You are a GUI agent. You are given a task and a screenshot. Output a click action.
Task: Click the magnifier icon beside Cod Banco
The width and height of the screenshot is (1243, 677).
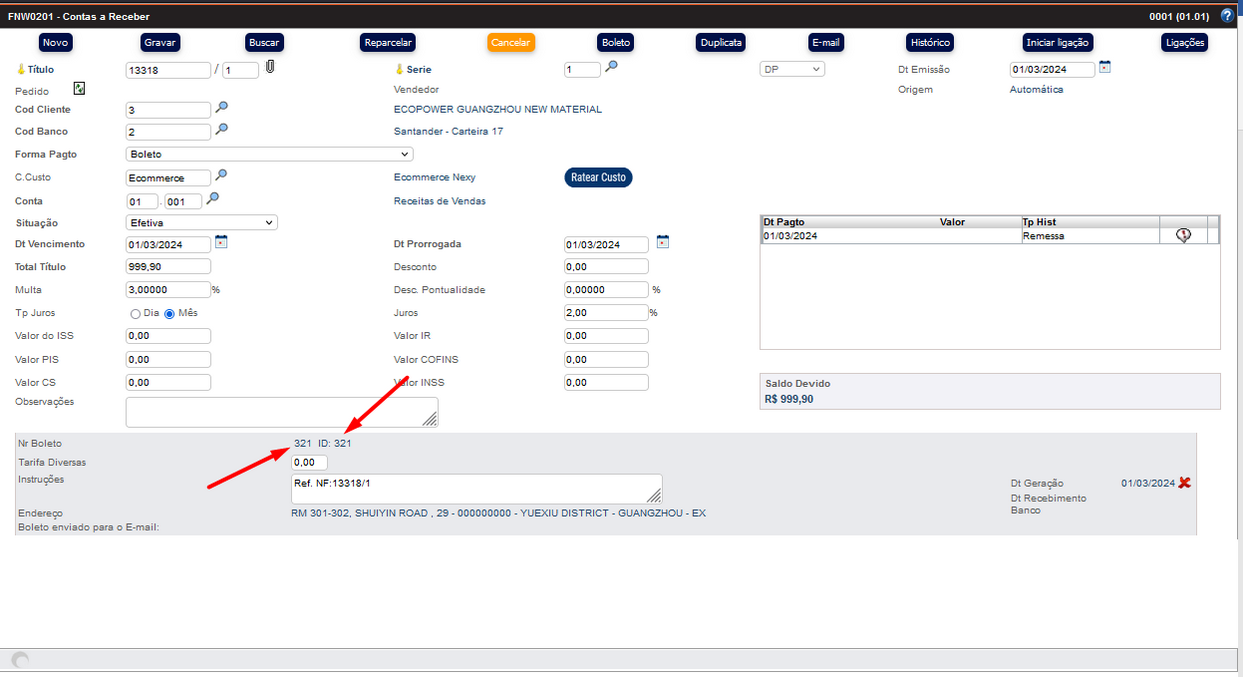(222, 130)
